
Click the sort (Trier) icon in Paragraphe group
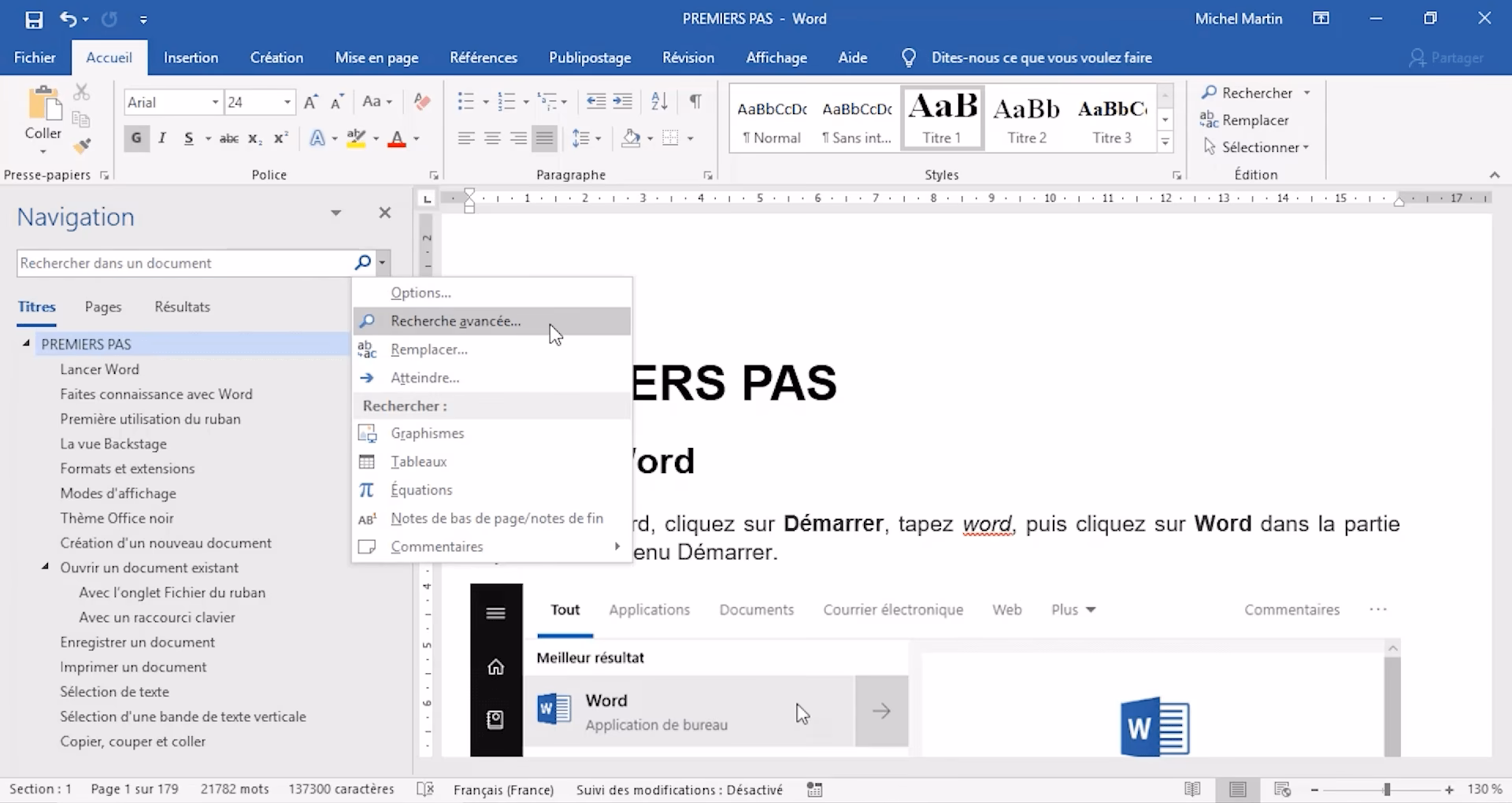tap(658, 102)
